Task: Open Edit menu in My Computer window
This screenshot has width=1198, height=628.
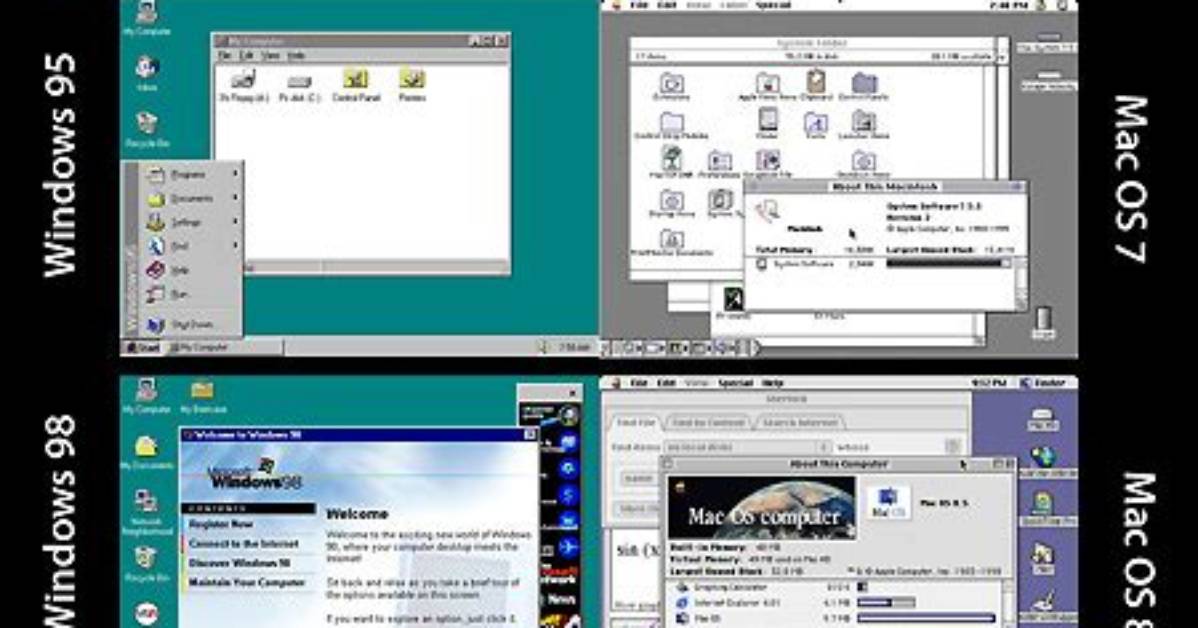Action: [247, 56]
